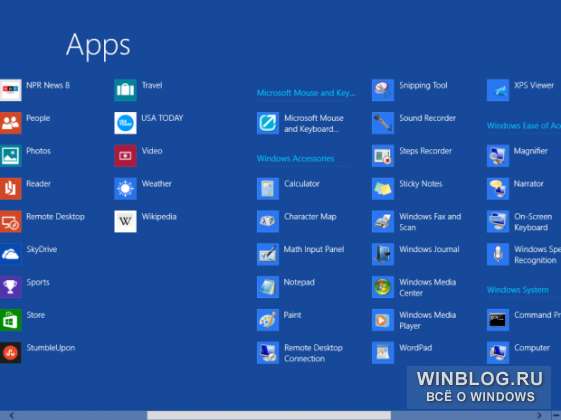Open the Calculator icon

tap(268, 189)
